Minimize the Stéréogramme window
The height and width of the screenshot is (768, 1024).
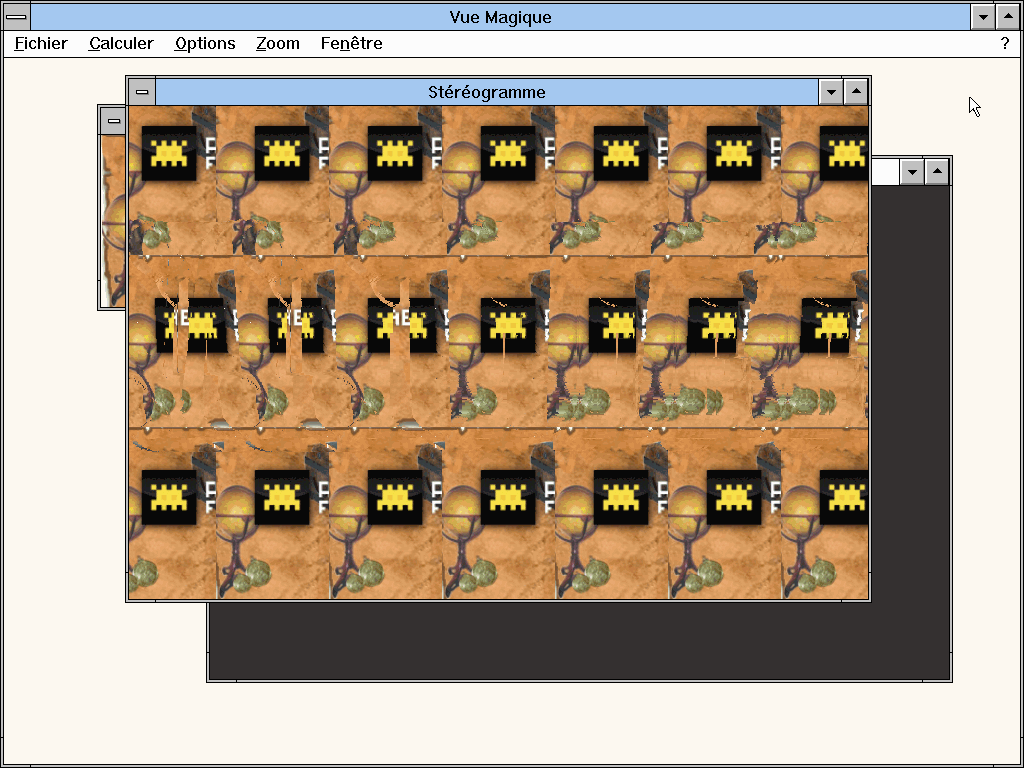[x=831, y=92]
